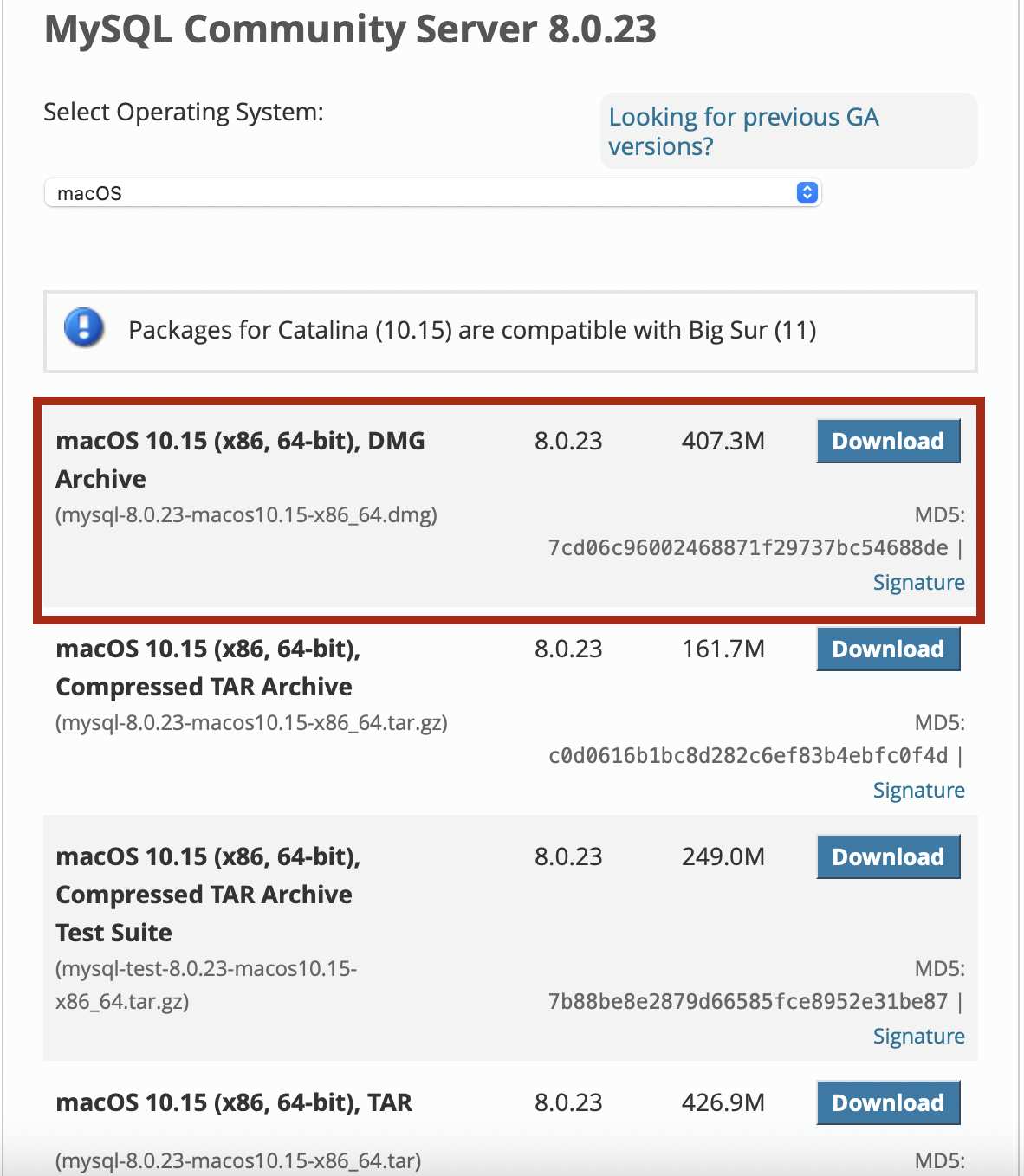Open the Looking for previous GA versions link
This screenshot has height=1176, width=1024.
(743, 132)
